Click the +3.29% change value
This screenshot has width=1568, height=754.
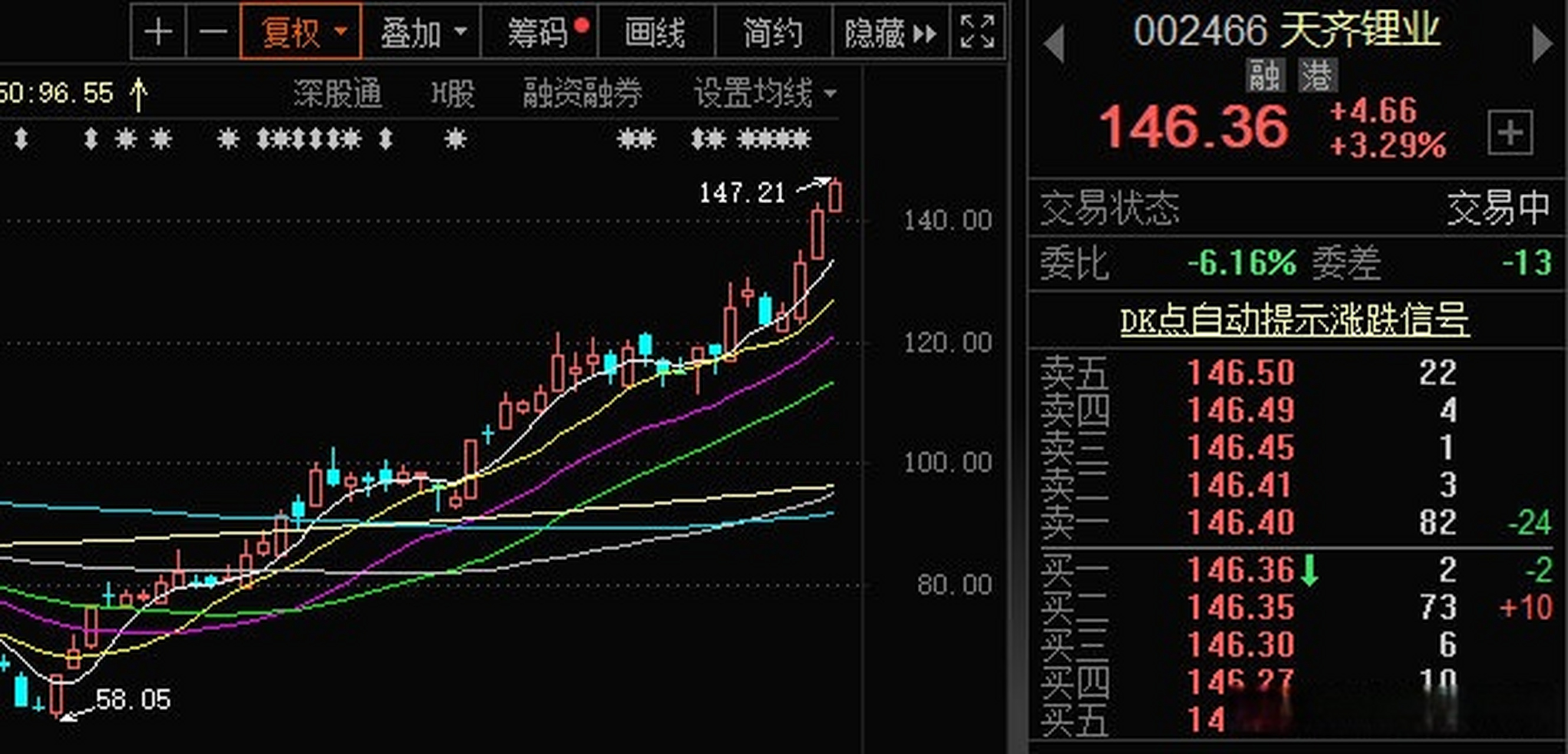pyautogui.click(x=1388, y=146)
